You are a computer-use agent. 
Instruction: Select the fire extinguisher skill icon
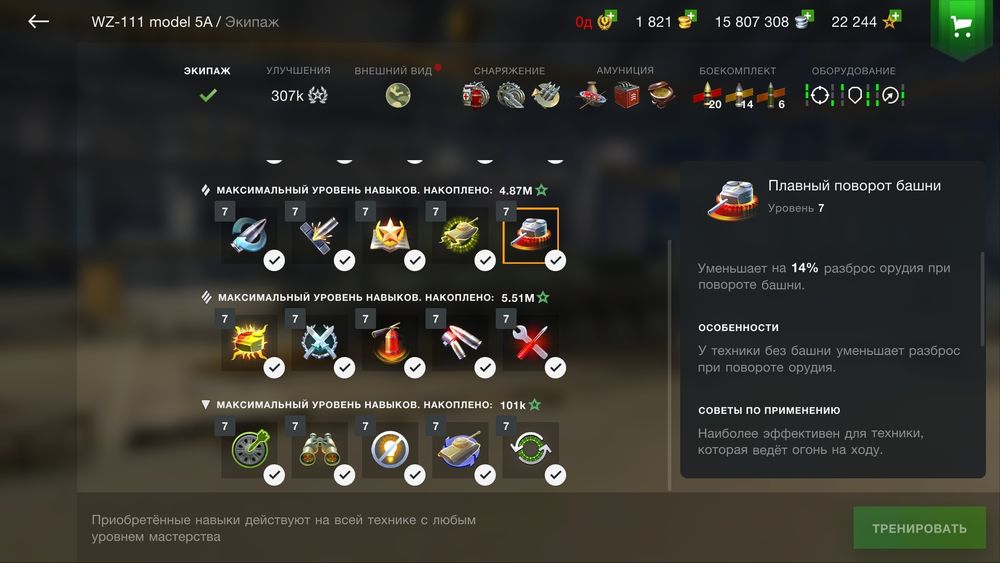tap(390, 342)
